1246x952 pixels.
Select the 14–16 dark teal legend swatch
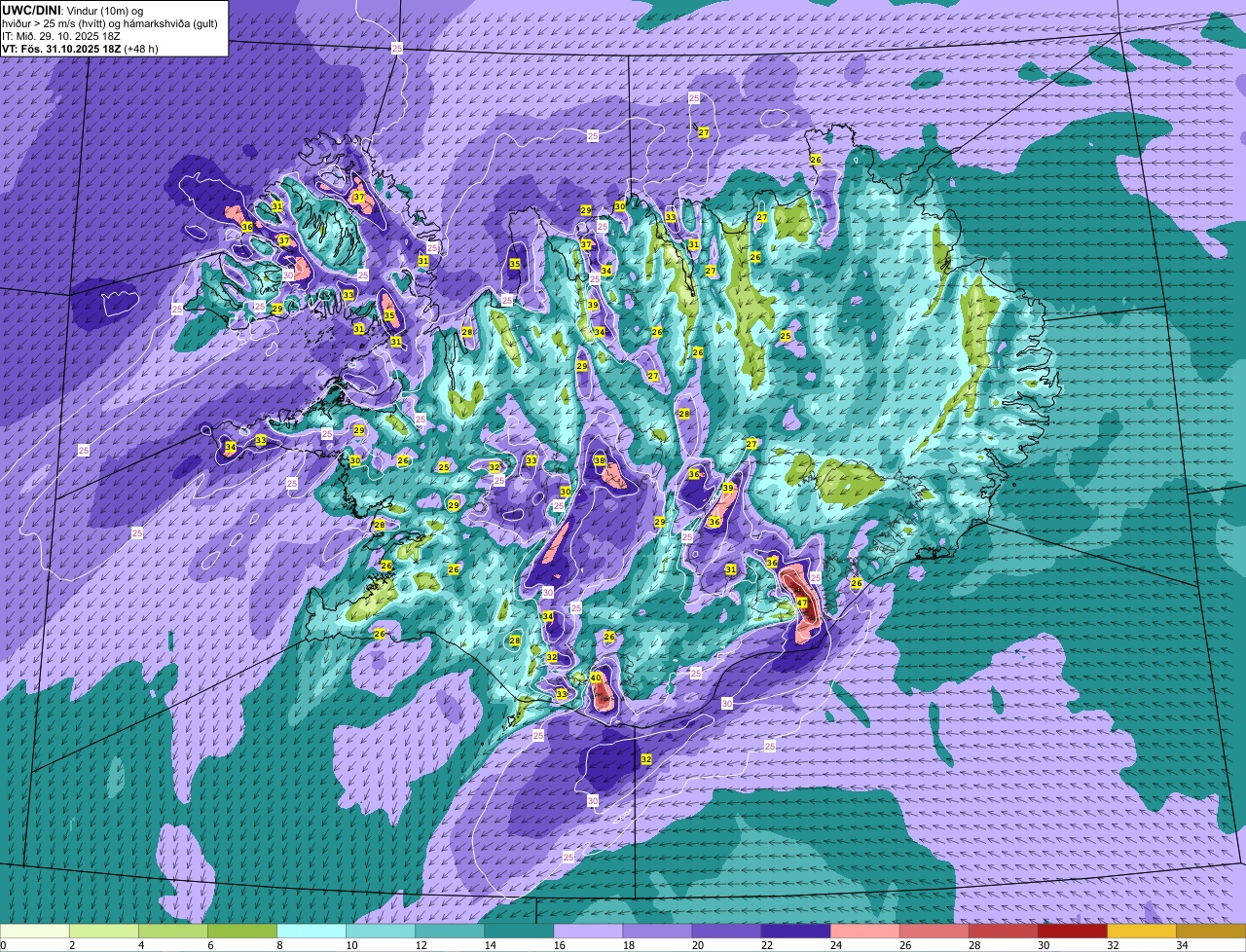(x=519, y=931)
